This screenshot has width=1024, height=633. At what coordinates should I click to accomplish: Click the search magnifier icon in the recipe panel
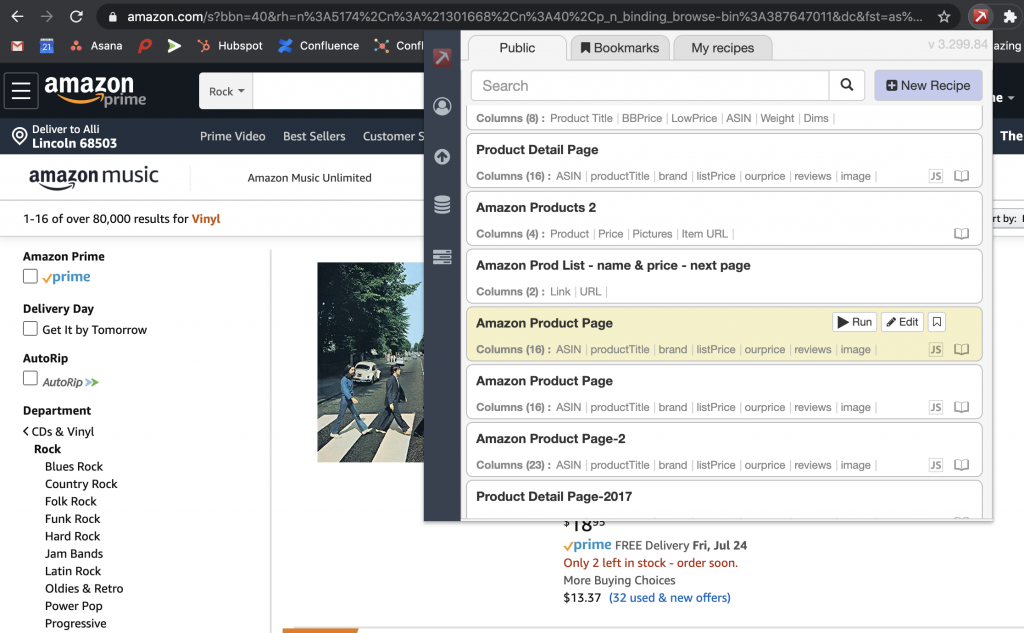847,85
